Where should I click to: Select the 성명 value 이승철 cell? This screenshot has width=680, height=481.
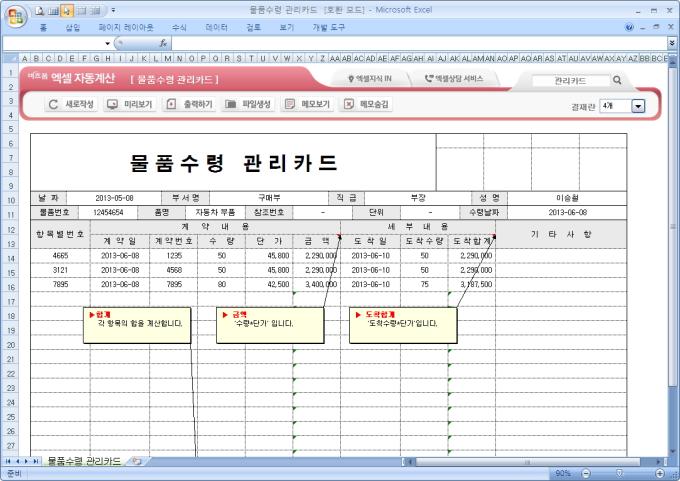coord(567,198)
